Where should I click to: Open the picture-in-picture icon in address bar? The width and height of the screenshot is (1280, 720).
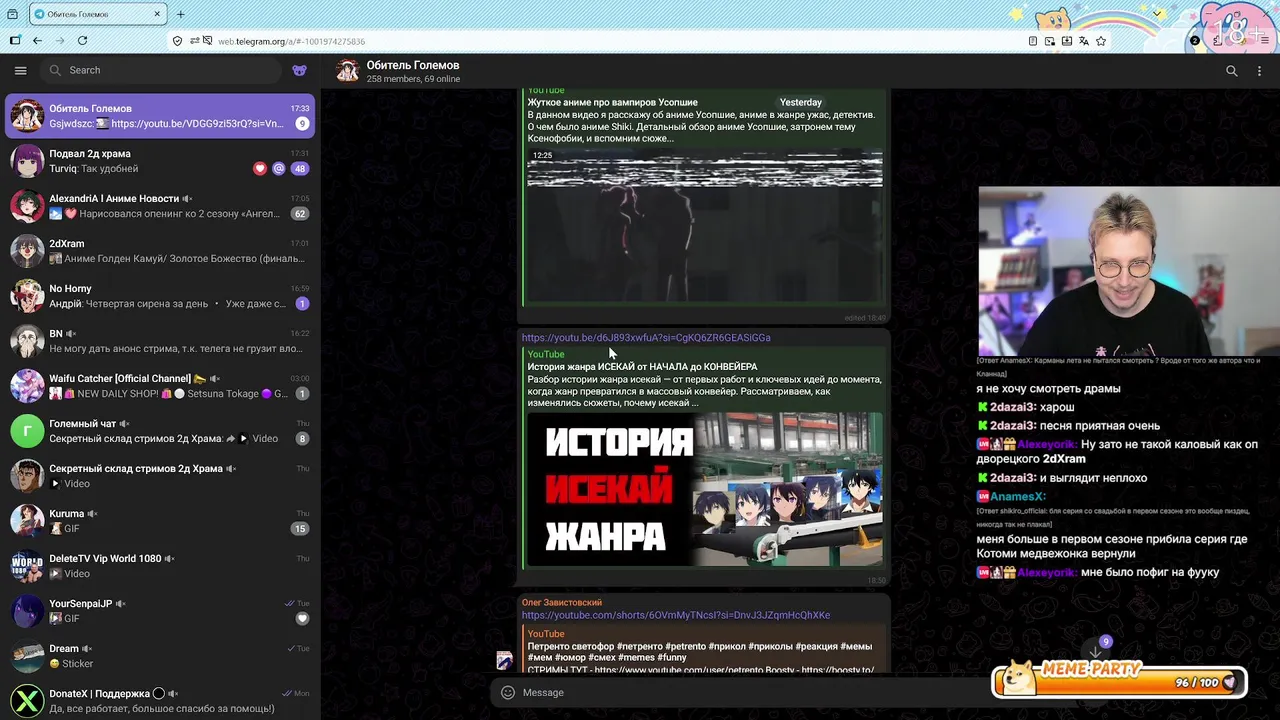pyautogui.click(x=1050, y=41)
